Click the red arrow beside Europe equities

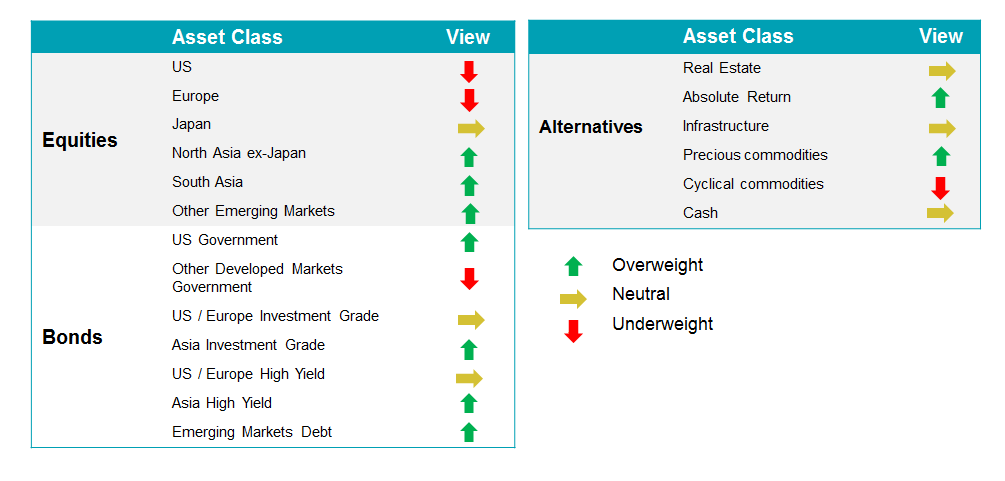pos(469,101)
